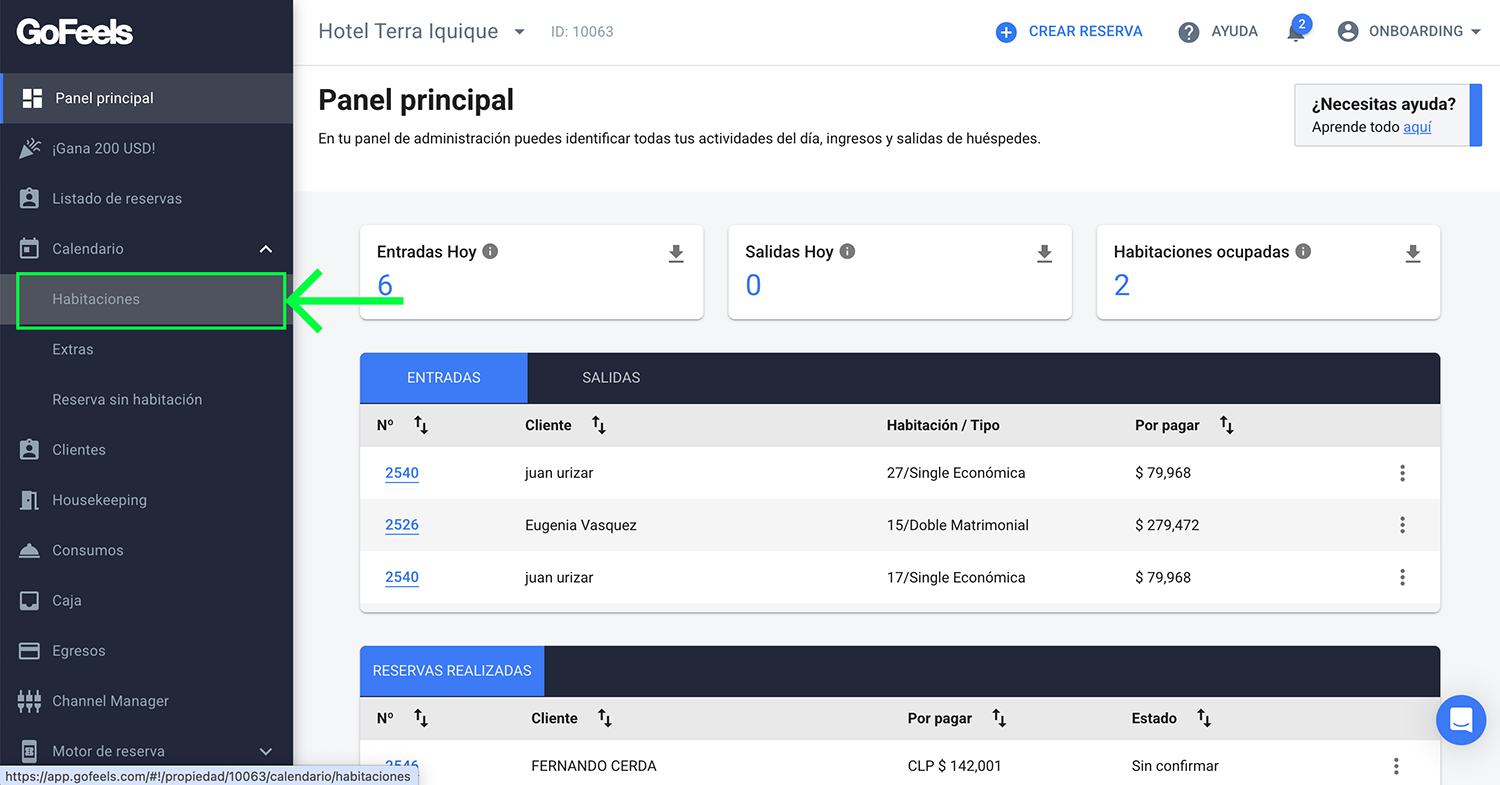Open the AYUDA help button
The width and height of the screenshot is (1500, 785).
(x=1218, y=32)
